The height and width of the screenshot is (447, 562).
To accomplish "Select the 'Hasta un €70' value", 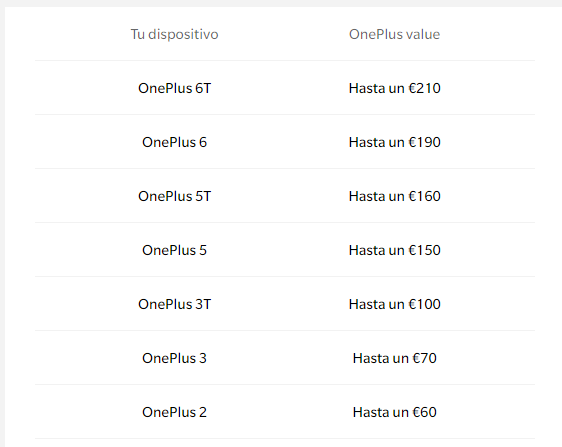I will tap(395, 358).
